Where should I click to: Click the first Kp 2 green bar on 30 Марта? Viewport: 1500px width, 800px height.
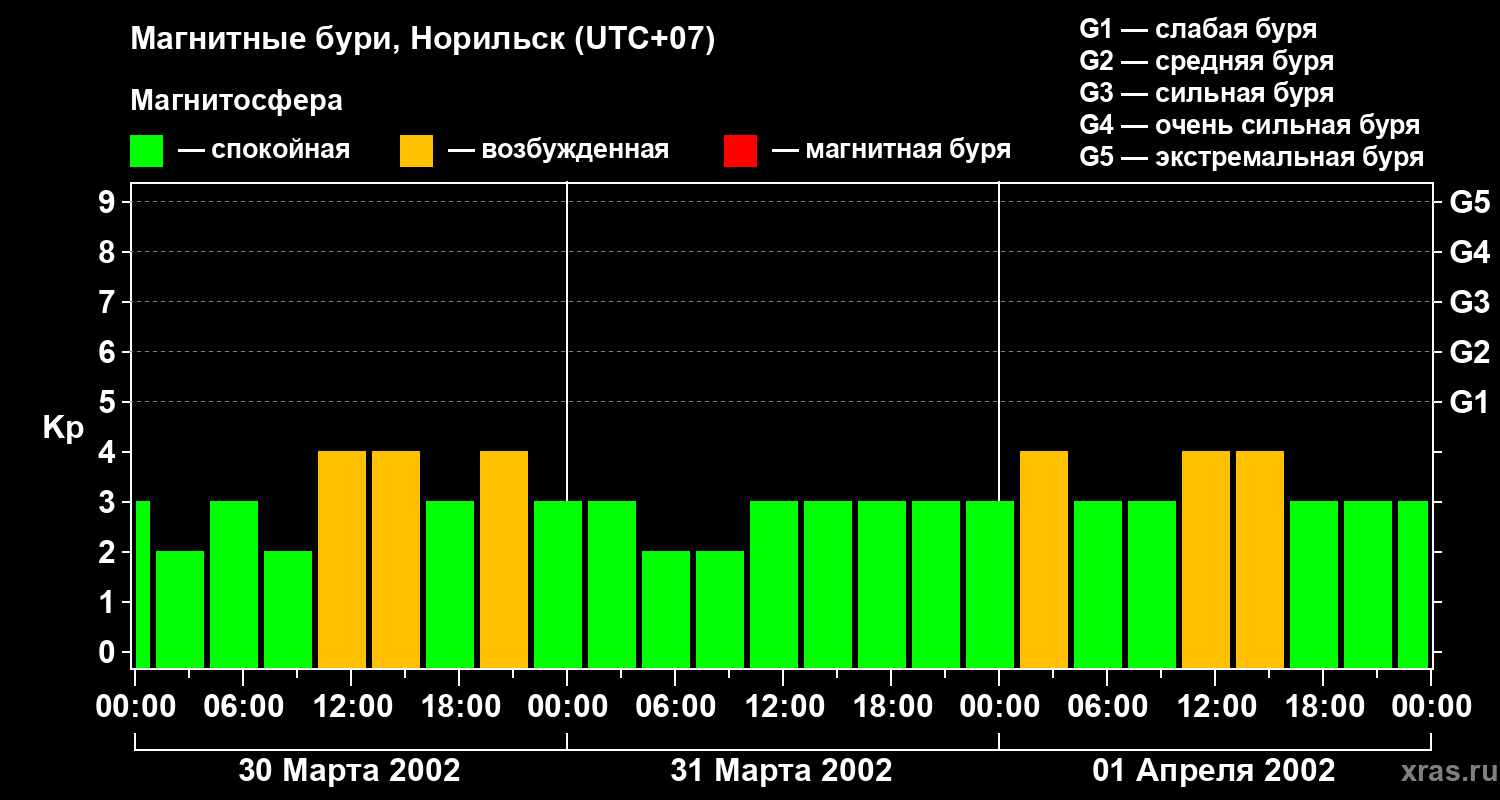coord(180,609)
